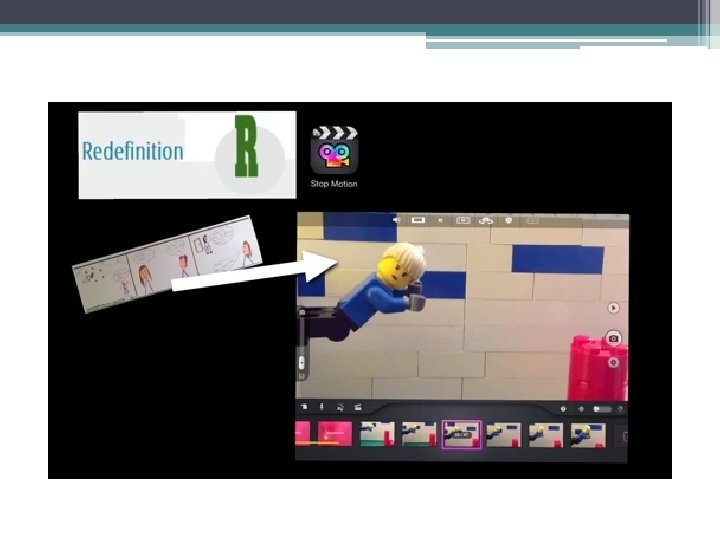This screenshot has height=540, width=720.
Task: Tap the second bulb icon in bottom-right toolbar
Action: coord(581,409)
